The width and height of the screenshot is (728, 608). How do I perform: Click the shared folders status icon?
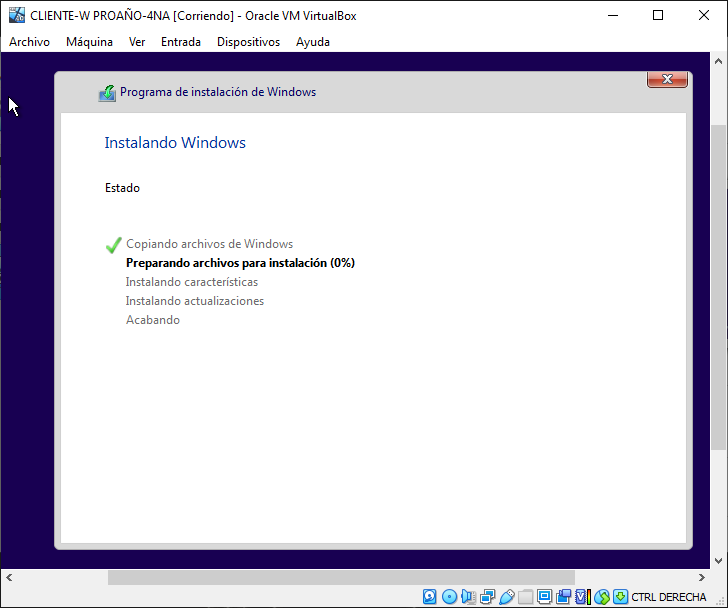point(526,596)
